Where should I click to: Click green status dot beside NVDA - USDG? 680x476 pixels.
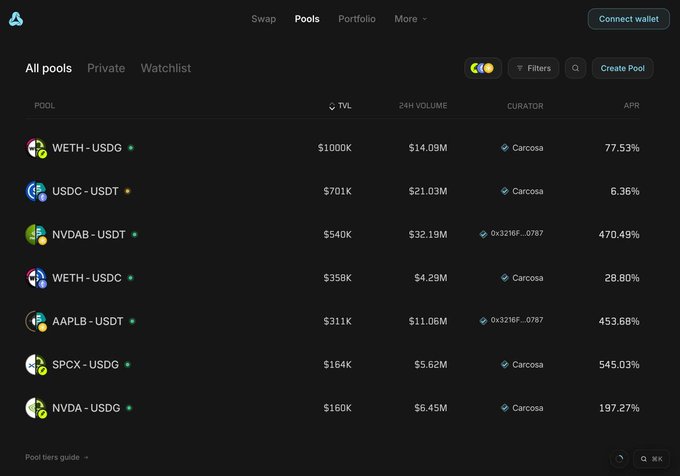[x=129, y=408]
